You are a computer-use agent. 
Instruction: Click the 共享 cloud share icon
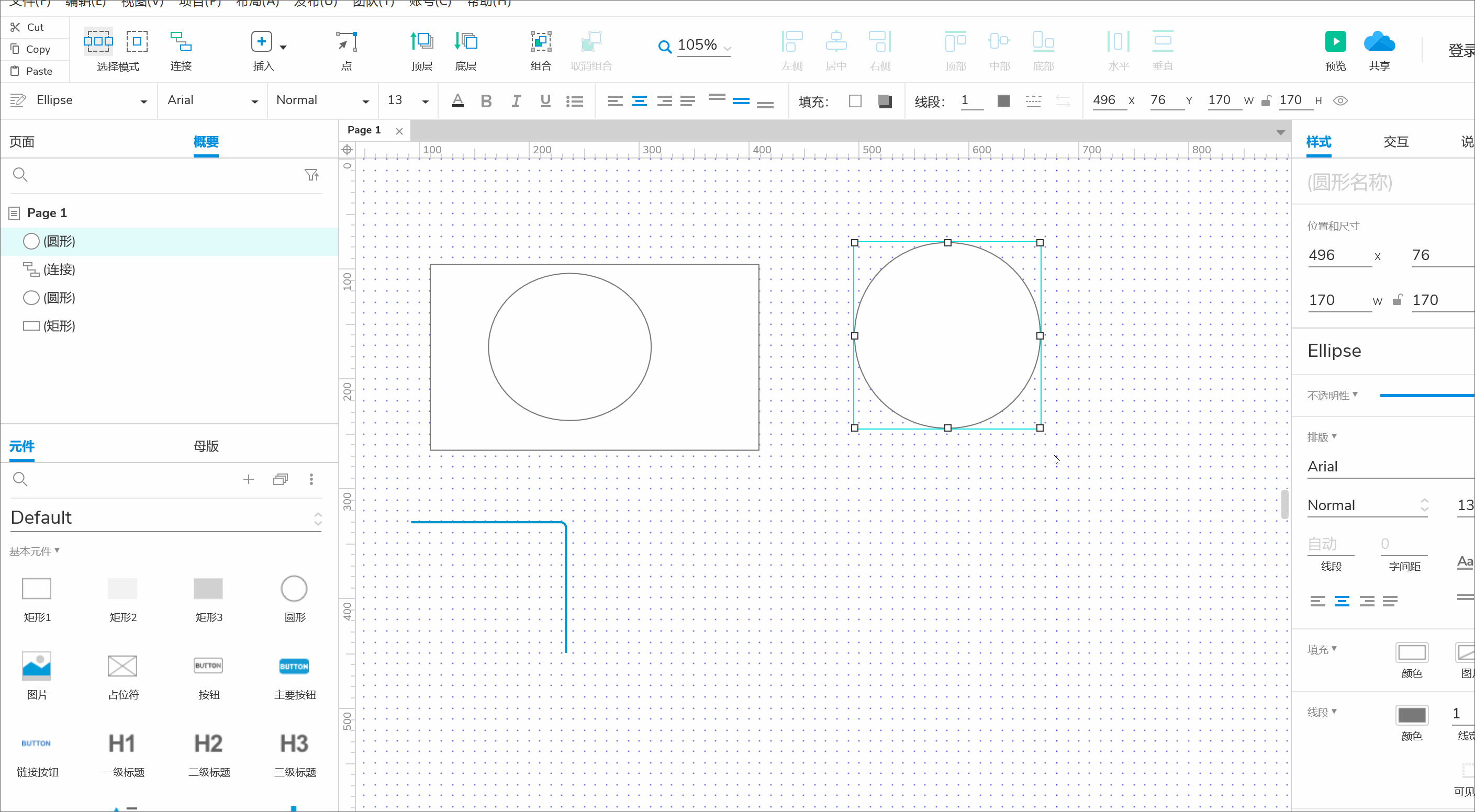[1379, 42]
